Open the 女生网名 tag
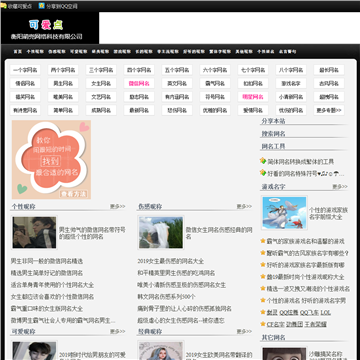Viewport: 360px width, 360px height. click(x=101, y=83)
